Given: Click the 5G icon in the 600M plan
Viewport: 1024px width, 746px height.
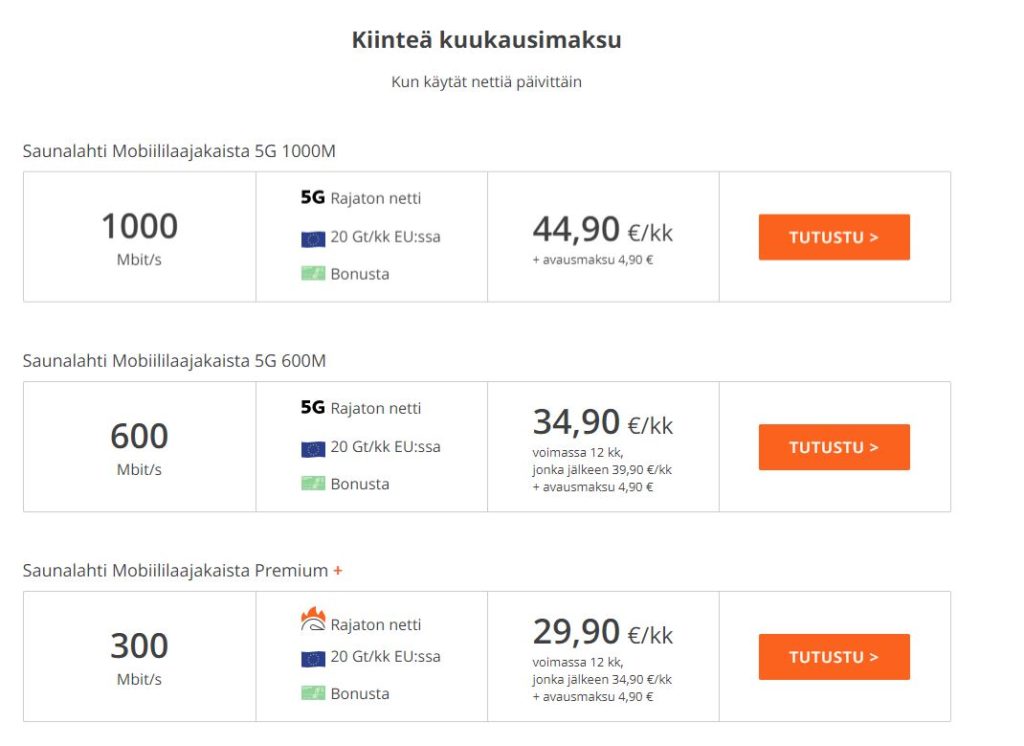Looking at the screenshot, I should 313,408.
